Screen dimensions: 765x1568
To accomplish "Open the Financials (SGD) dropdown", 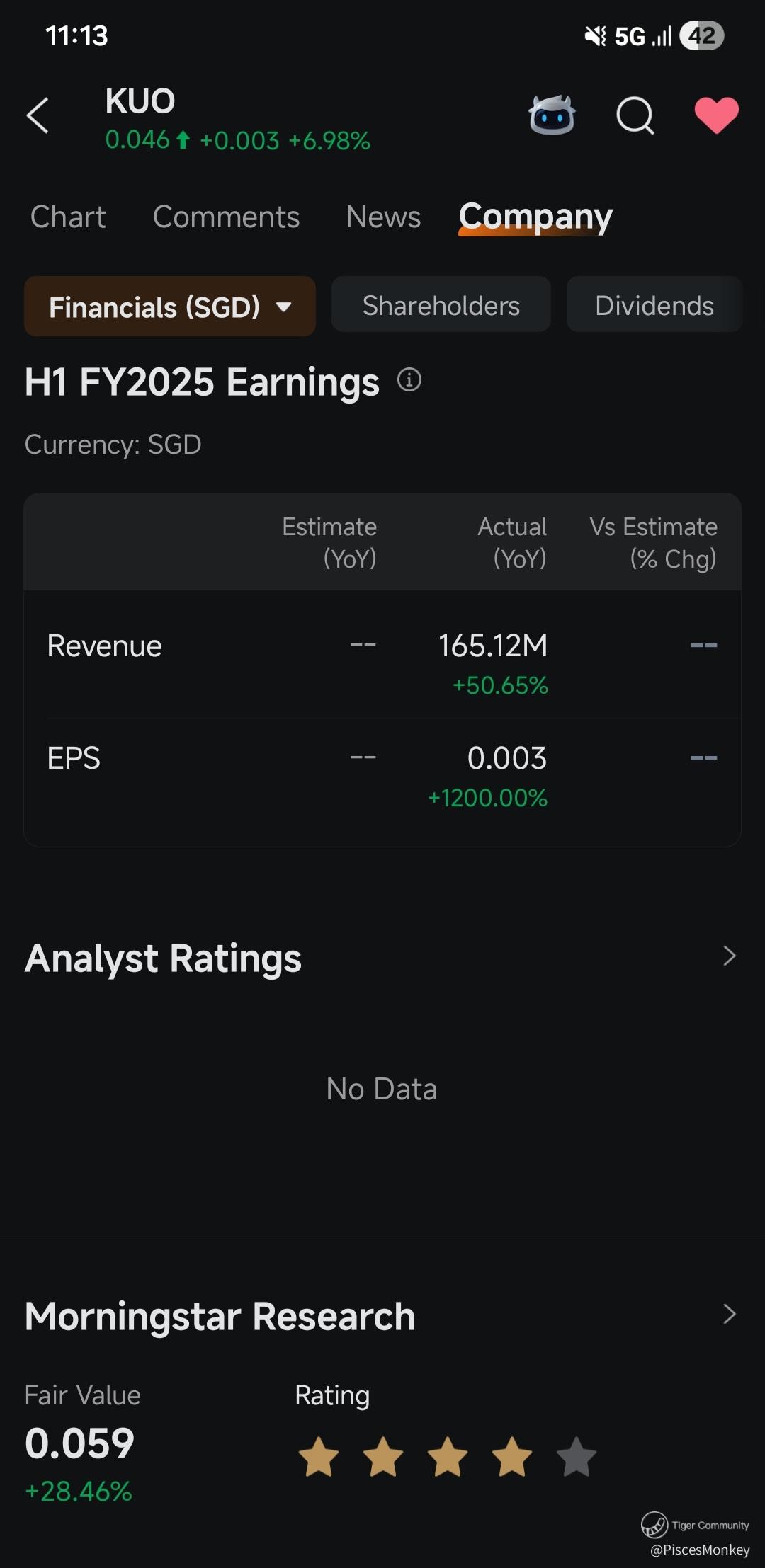I will click(170, 307).
